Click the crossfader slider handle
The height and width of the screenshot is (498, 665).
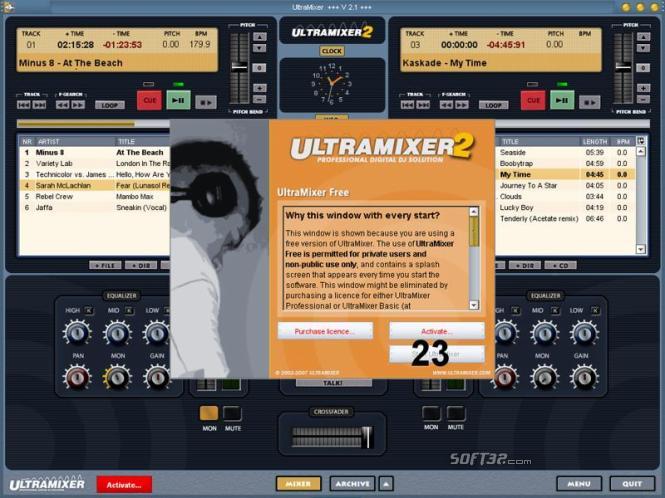pyautogui.click(x=367, y=437)
